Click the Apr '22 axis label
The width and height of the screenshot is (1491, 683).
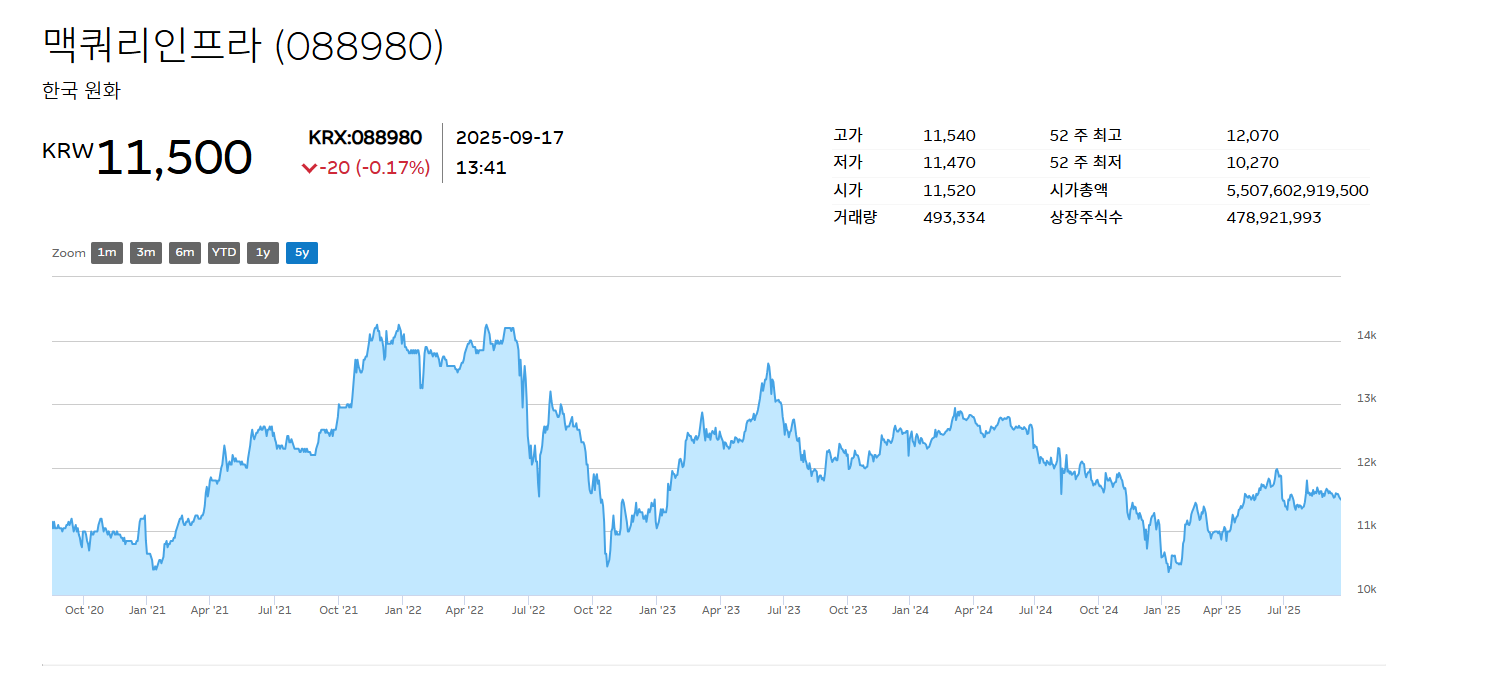pos(465,609)
